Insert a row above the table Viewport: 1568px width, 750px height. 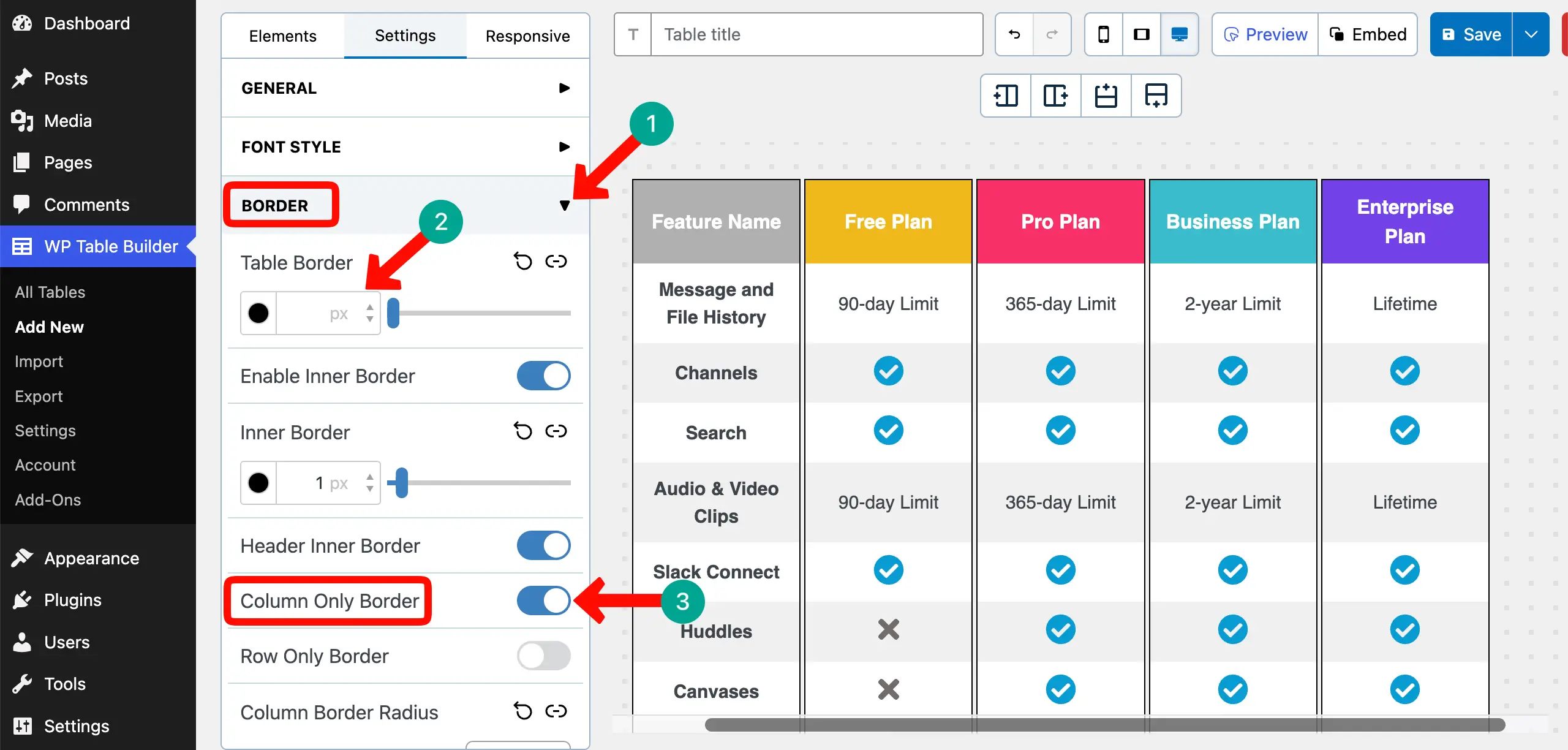[1105, 96]
